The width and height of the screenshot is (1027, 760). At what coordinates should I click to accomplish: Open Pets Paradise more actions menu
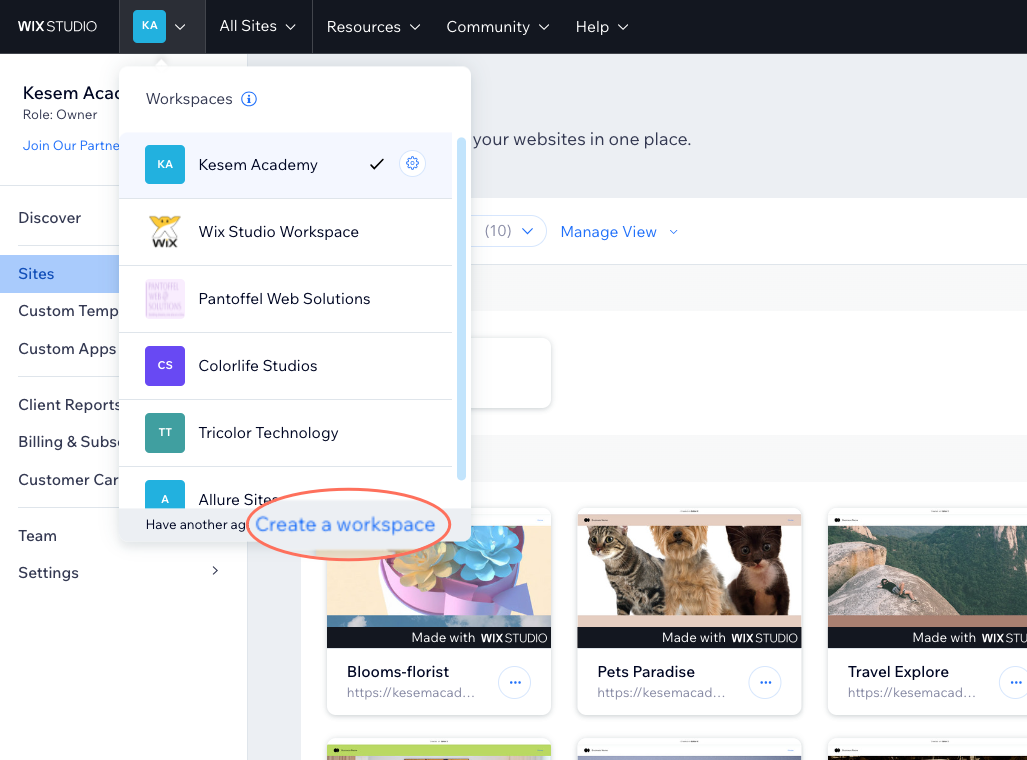click(765, 683)
